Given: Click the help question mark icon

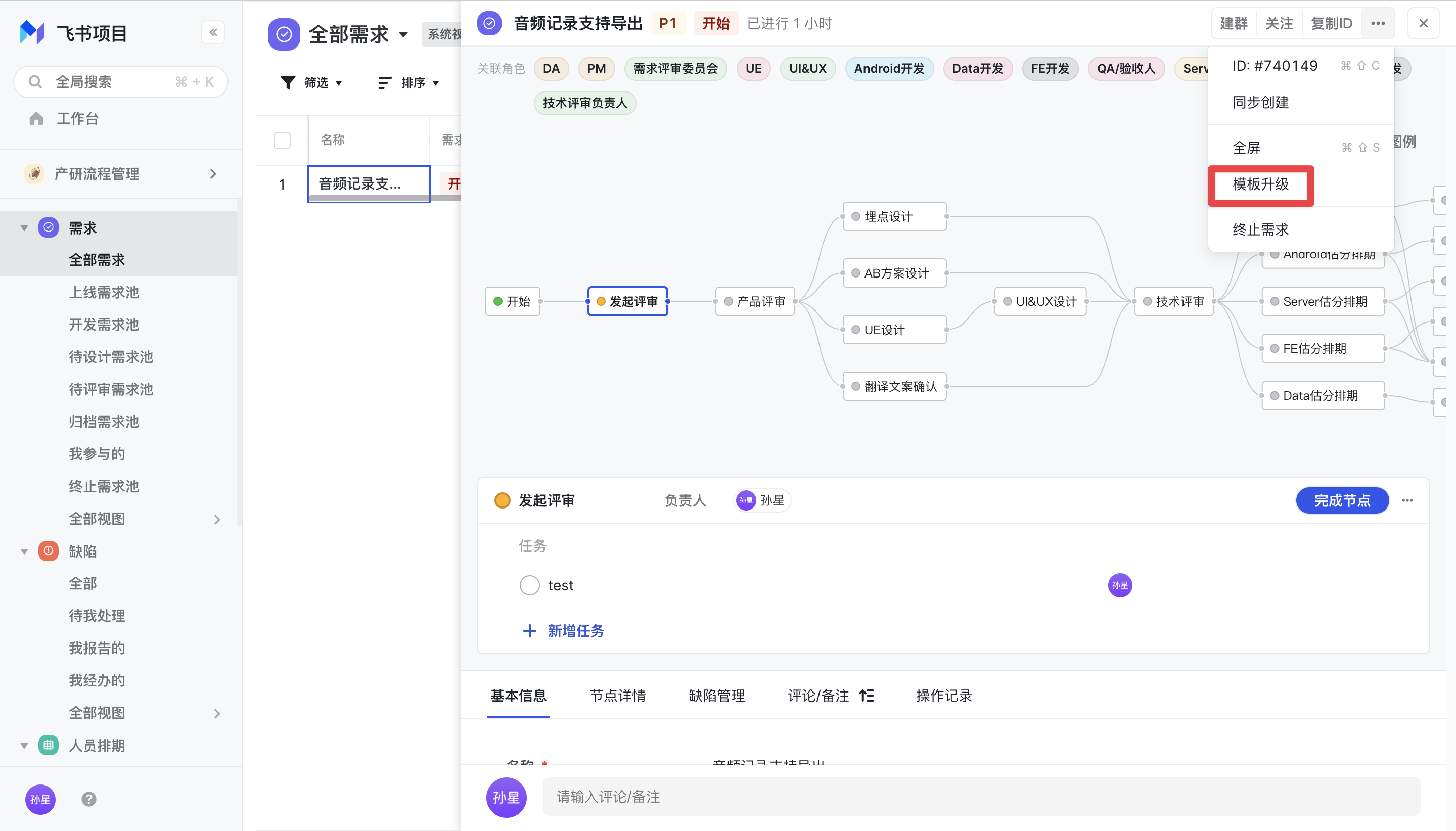Looking at the screenshot, I should pyautogui.click(x=89, y=799).
